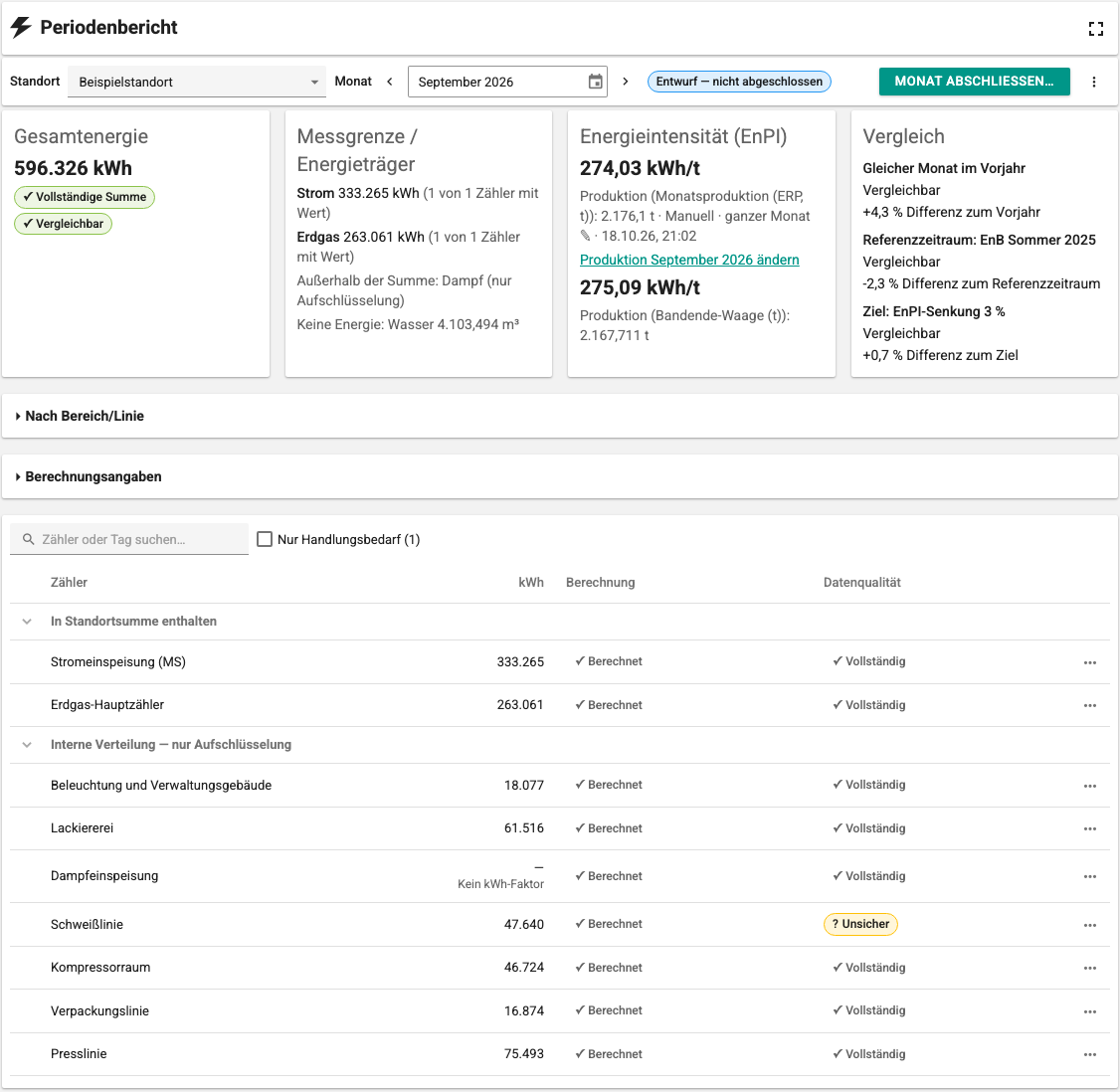
Task: Click the search magnifier icon in meter search
Action: [x=29, y=539]
